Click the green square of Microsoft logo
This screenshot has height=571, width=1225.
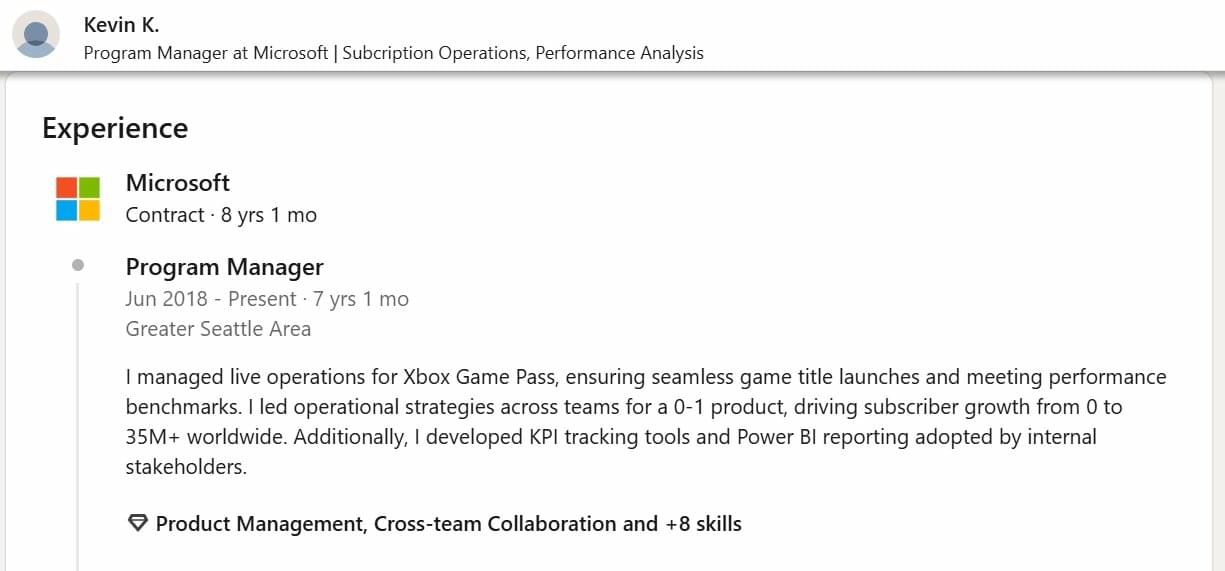tap(89, 187)
